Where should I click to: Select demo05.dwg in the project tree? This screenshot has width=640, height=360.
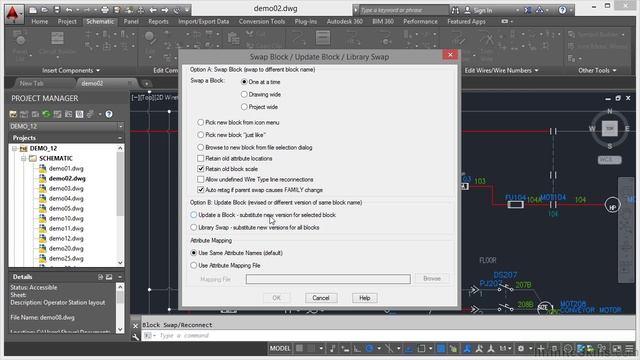[66, 209]
